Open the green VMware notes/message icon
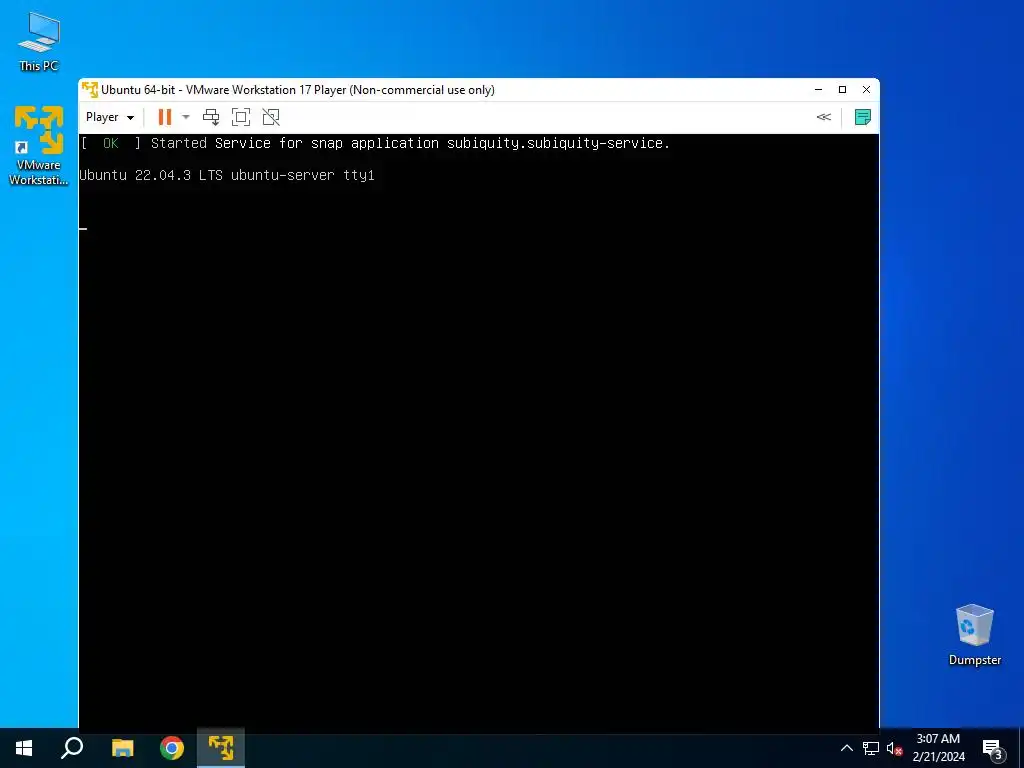Image resolution: width=1024 pixels, height=768 pixels. coord(863,117)
